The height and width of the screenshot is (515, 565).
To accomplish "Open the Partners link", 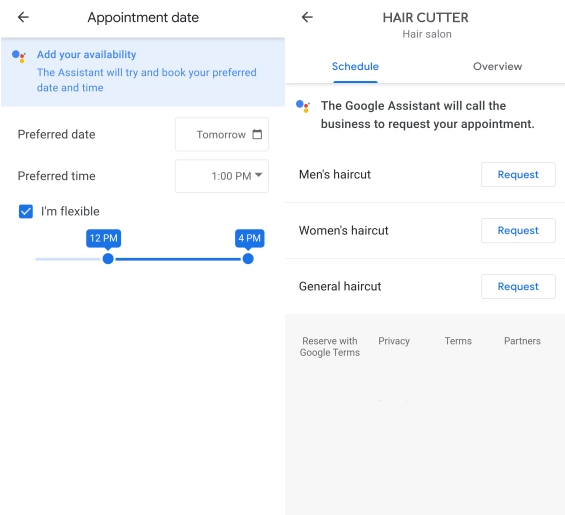I will tap(522, 341).
